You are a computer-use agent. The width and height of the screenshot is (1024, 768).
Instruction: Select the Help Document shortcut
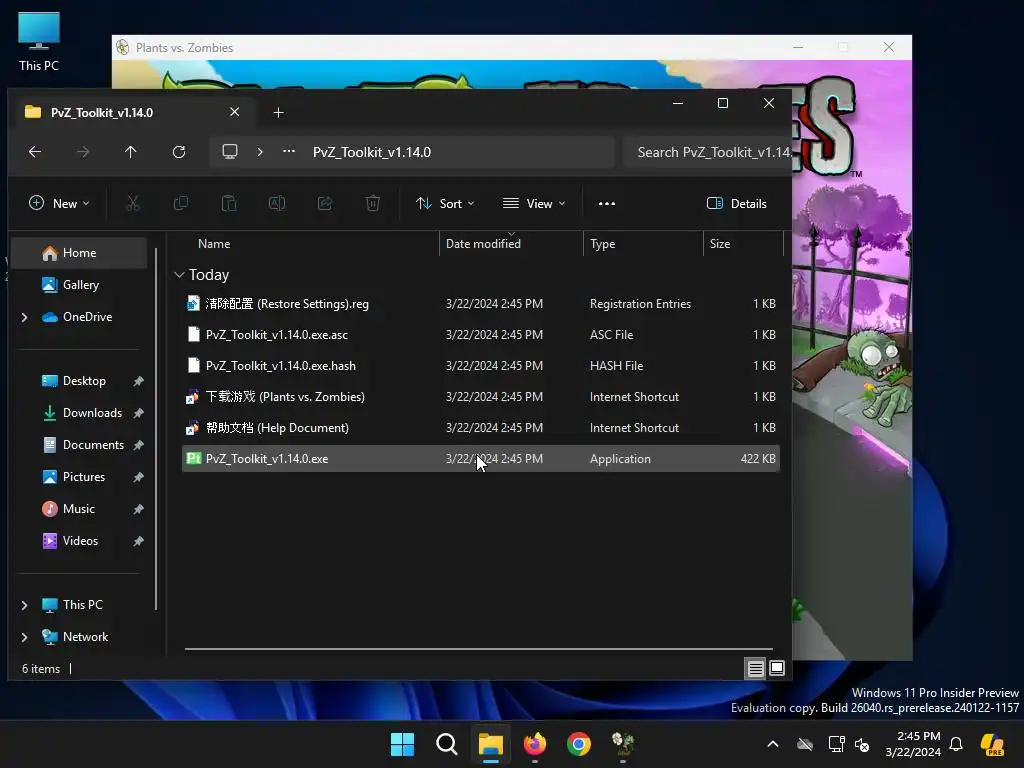(481, 428)
